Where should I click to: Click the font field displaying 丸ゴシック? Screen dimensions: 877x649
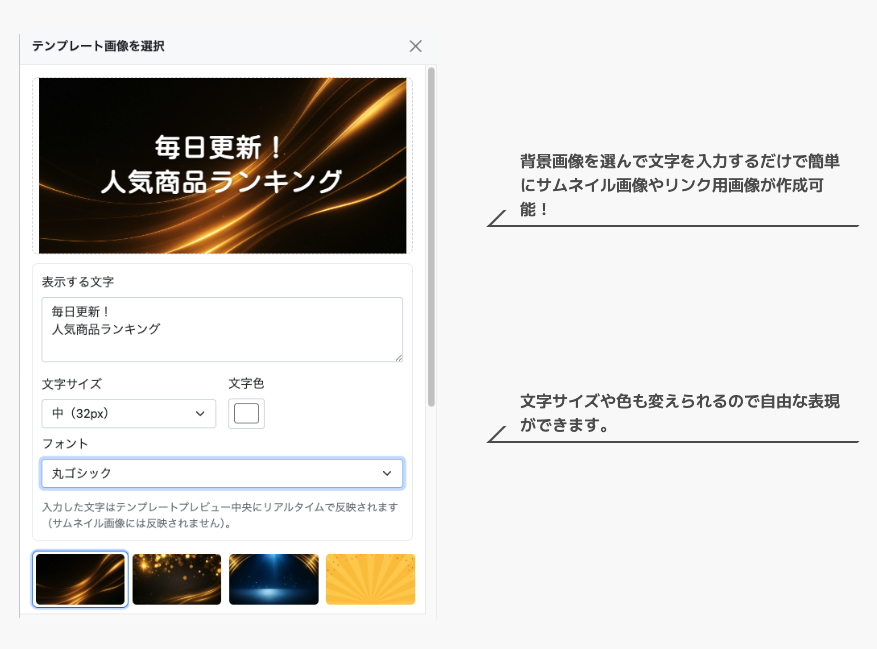222,473
